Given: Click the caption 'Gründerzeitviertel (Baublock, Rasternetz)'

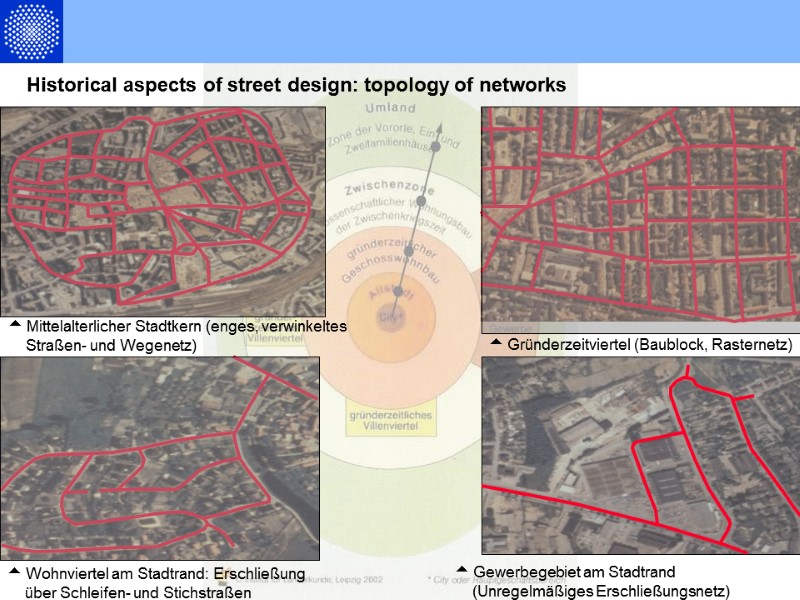Looking at the screenshot, I should [x=649, y=344].
